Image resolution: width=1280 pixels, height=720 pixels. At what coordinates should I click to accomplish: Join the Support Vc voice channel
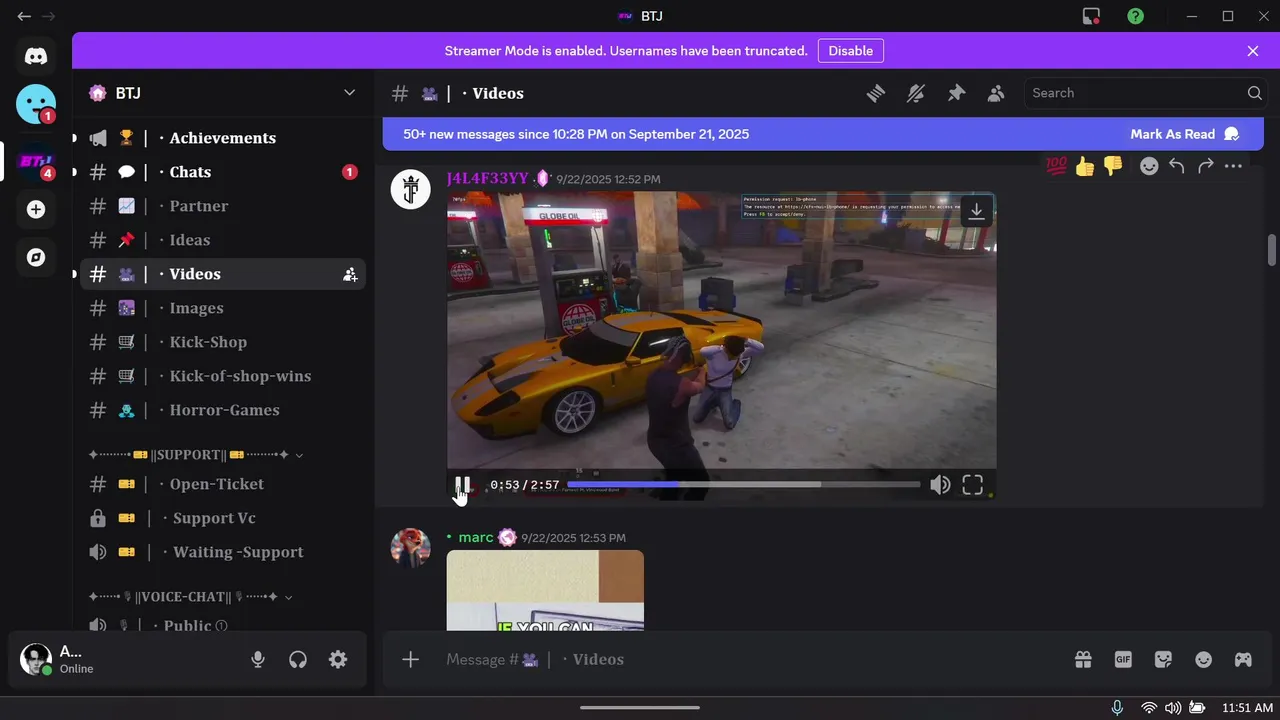pos(222,518)
